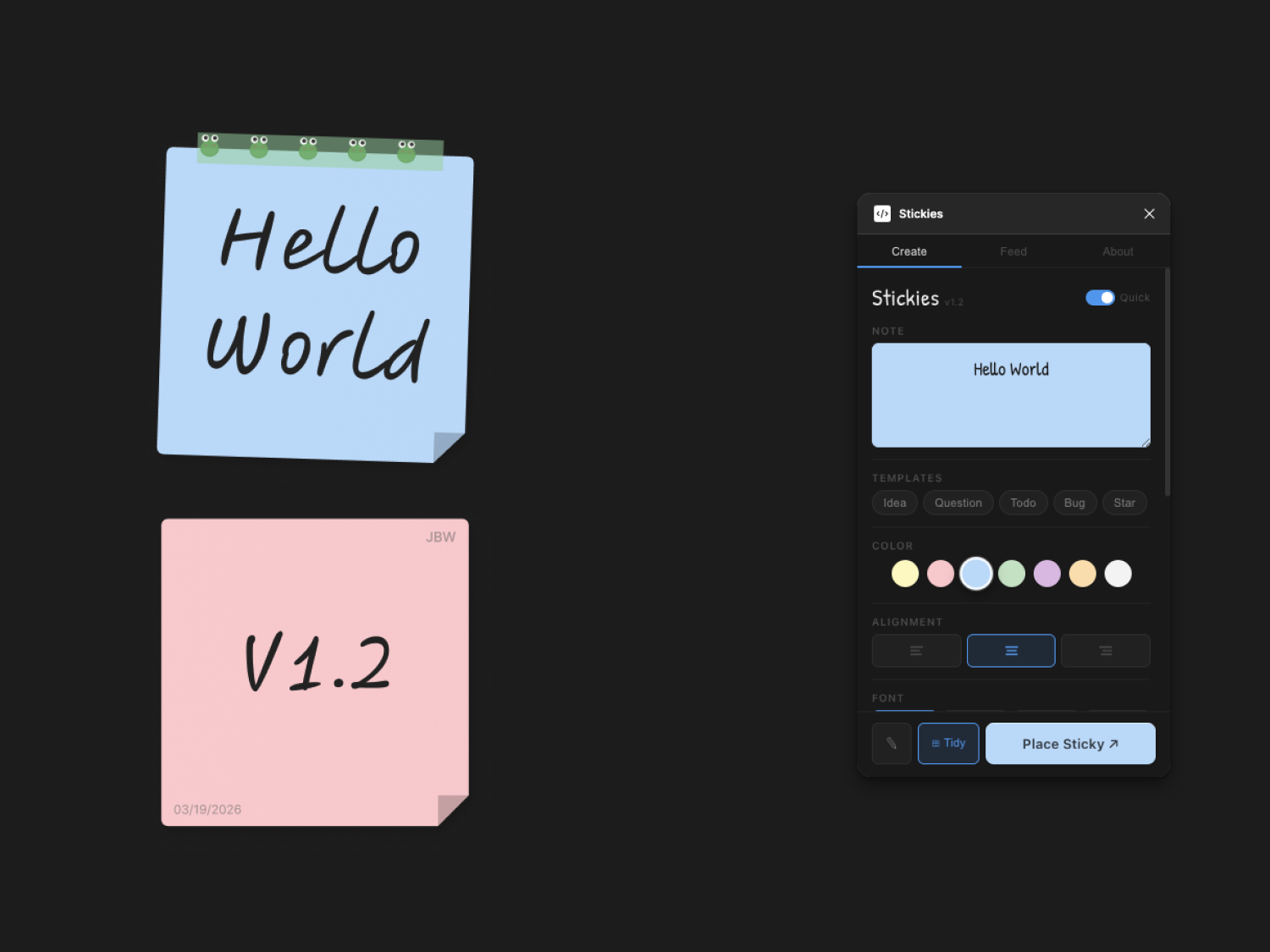Apply the Idea template
Viewport: 1270px width, 952px height.
(895, 503)
